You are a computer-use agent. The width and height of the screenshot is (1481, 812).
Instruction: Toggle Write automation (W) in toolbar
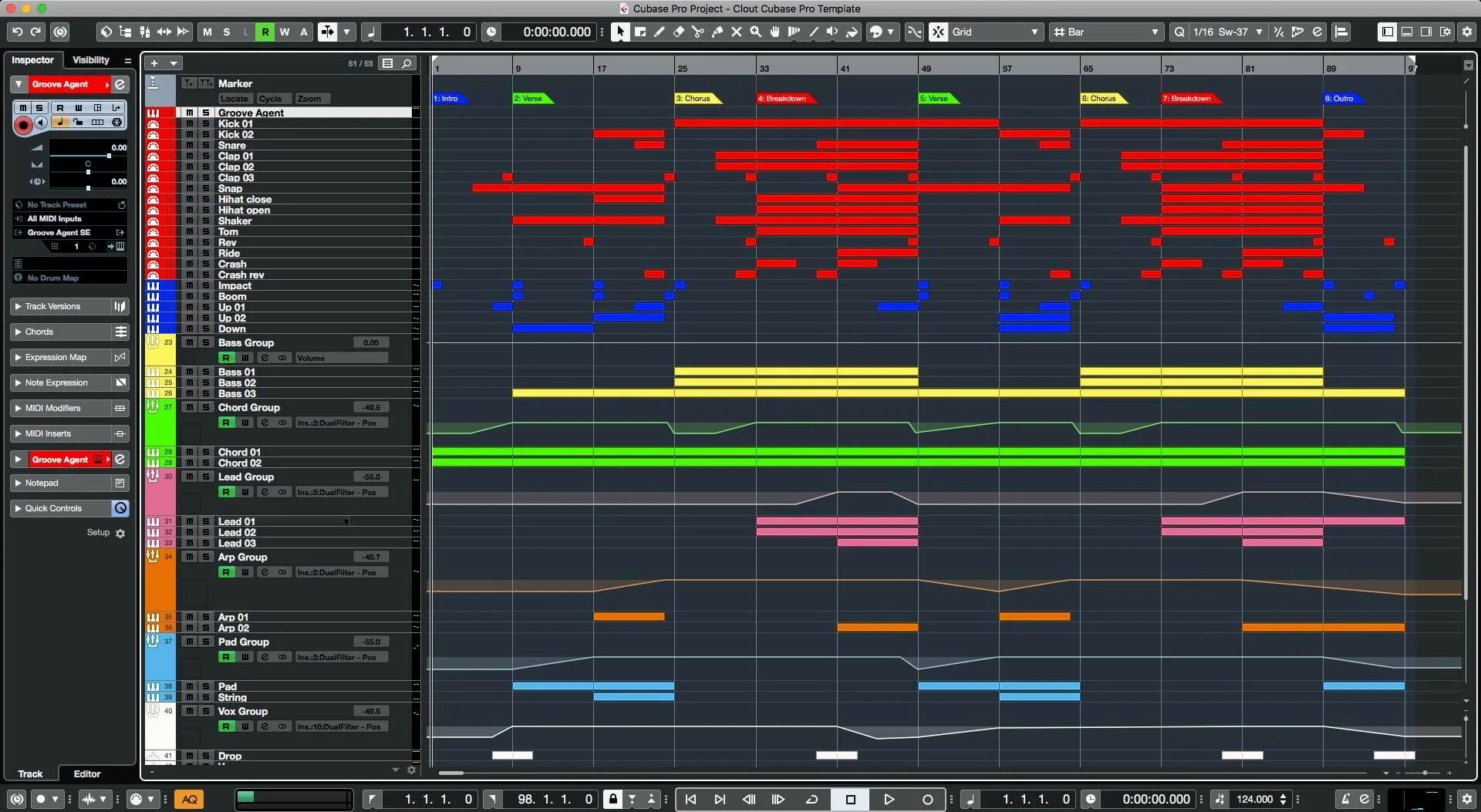(x=284, y=32)
